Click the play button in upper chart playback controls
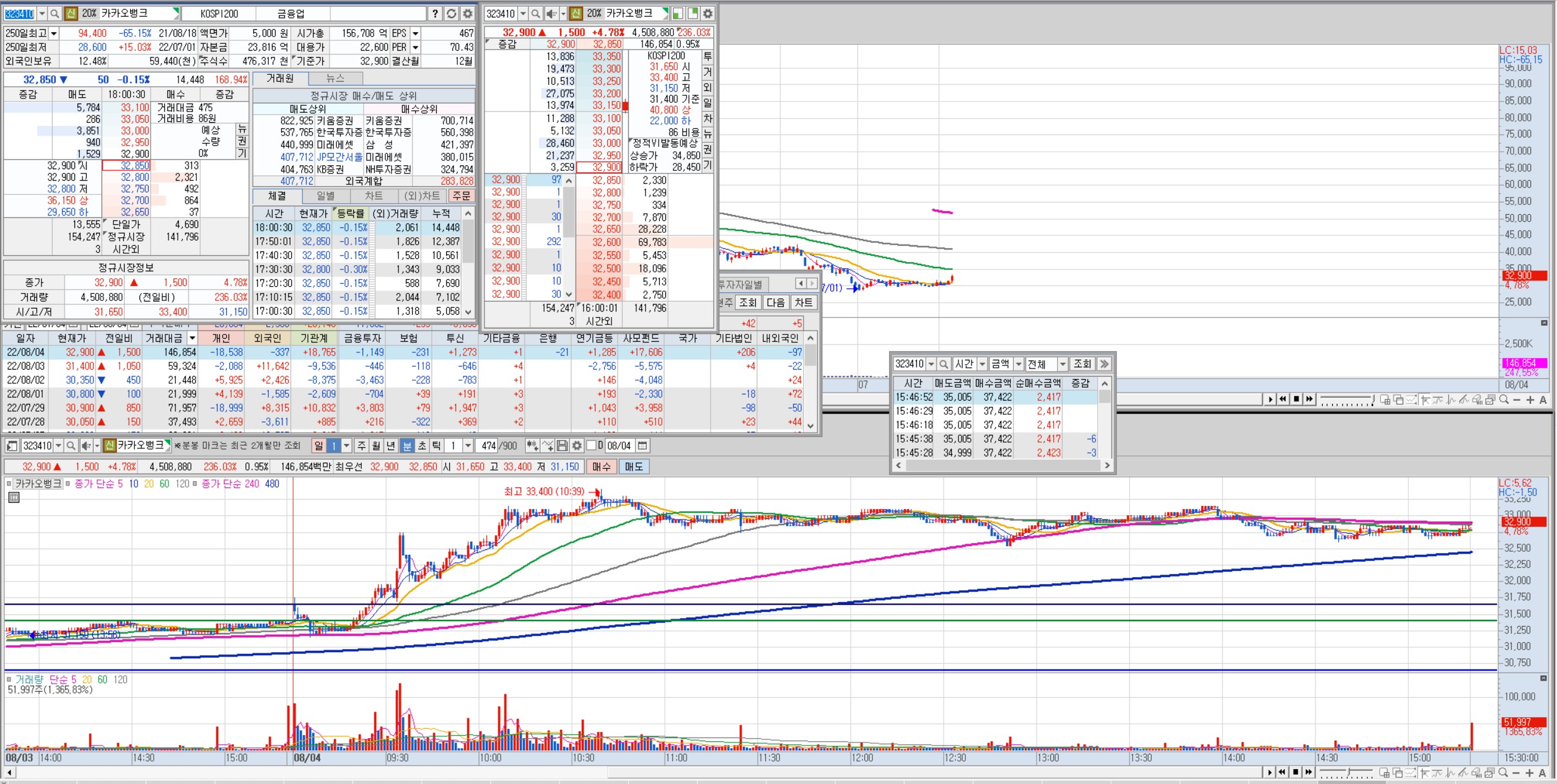Viewport: 1557px width, 784px height. [x=1270, y=399]
